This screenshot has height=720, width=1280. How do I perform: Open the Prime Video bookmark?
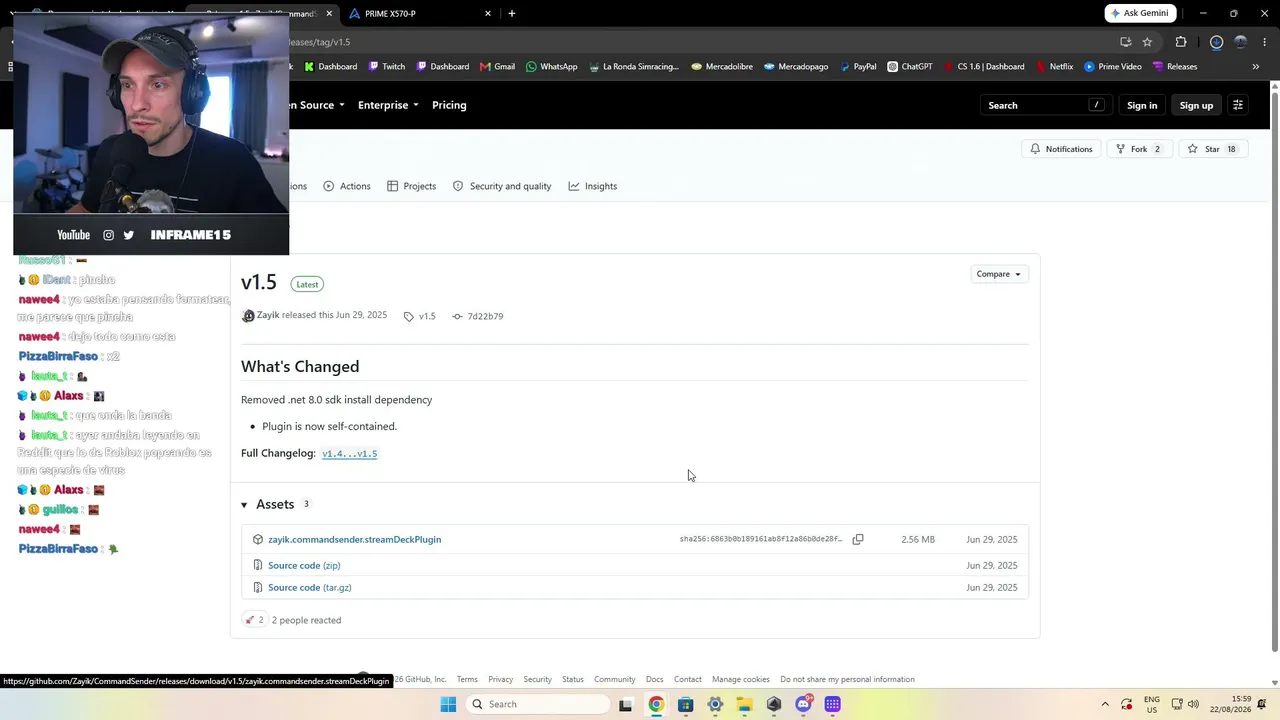coord(1112,67)
